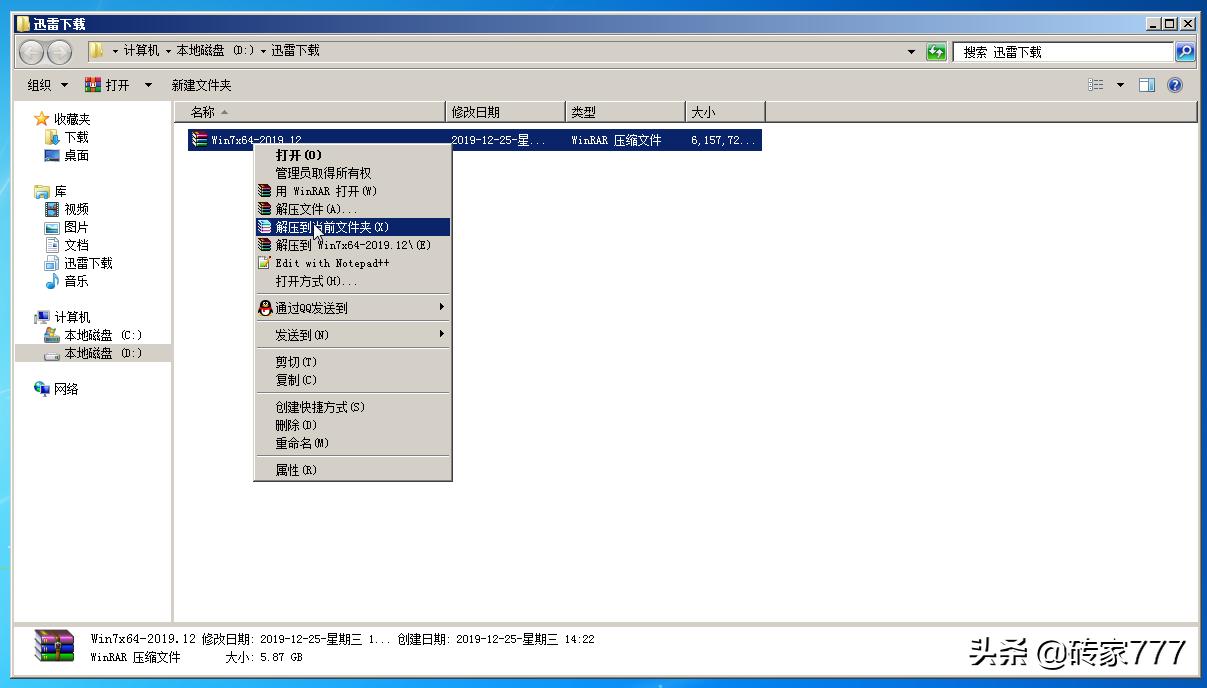This screenshot has height=688, width=1207.
Task: Sort by the 类型 column header
Action: point(626,112)
